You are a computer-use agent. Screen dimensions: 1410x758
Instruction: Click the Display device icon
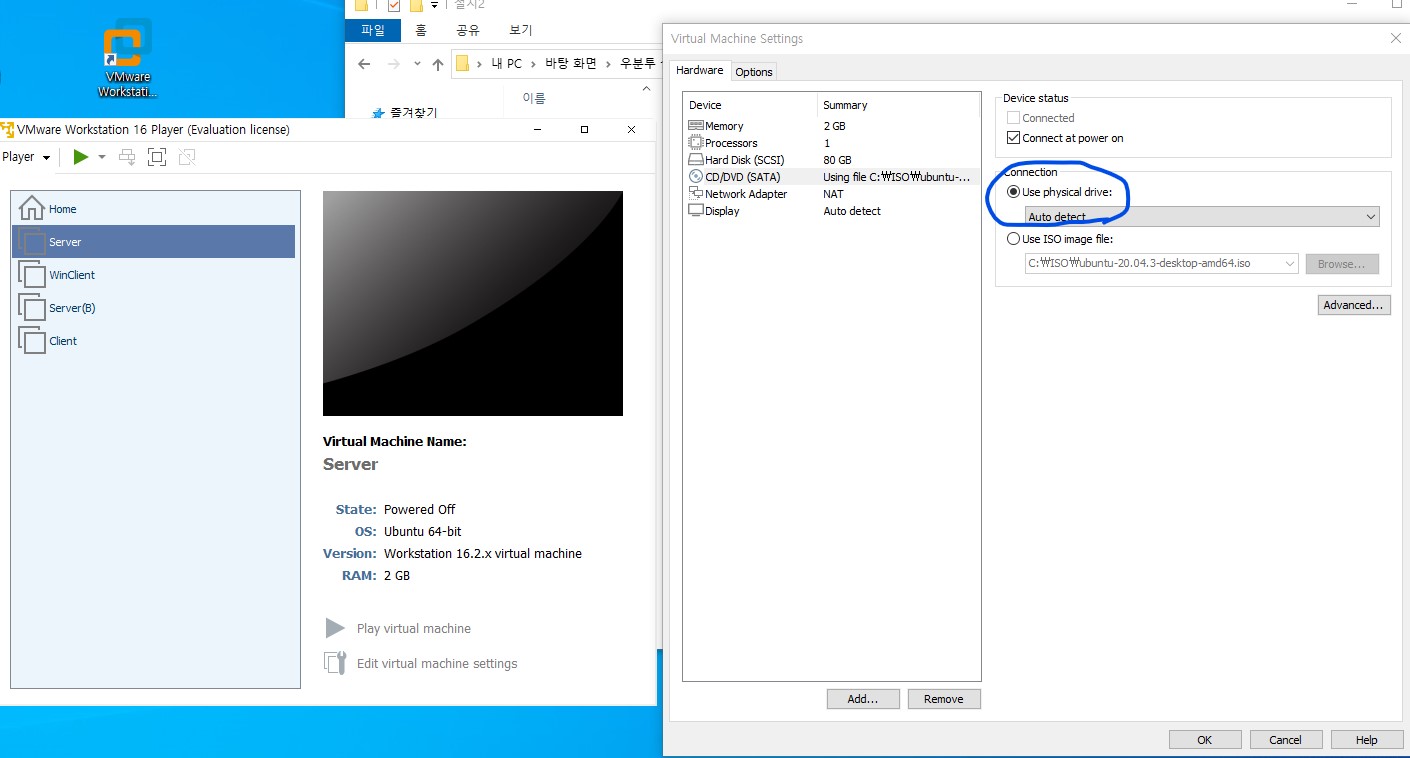coord(696,211)
